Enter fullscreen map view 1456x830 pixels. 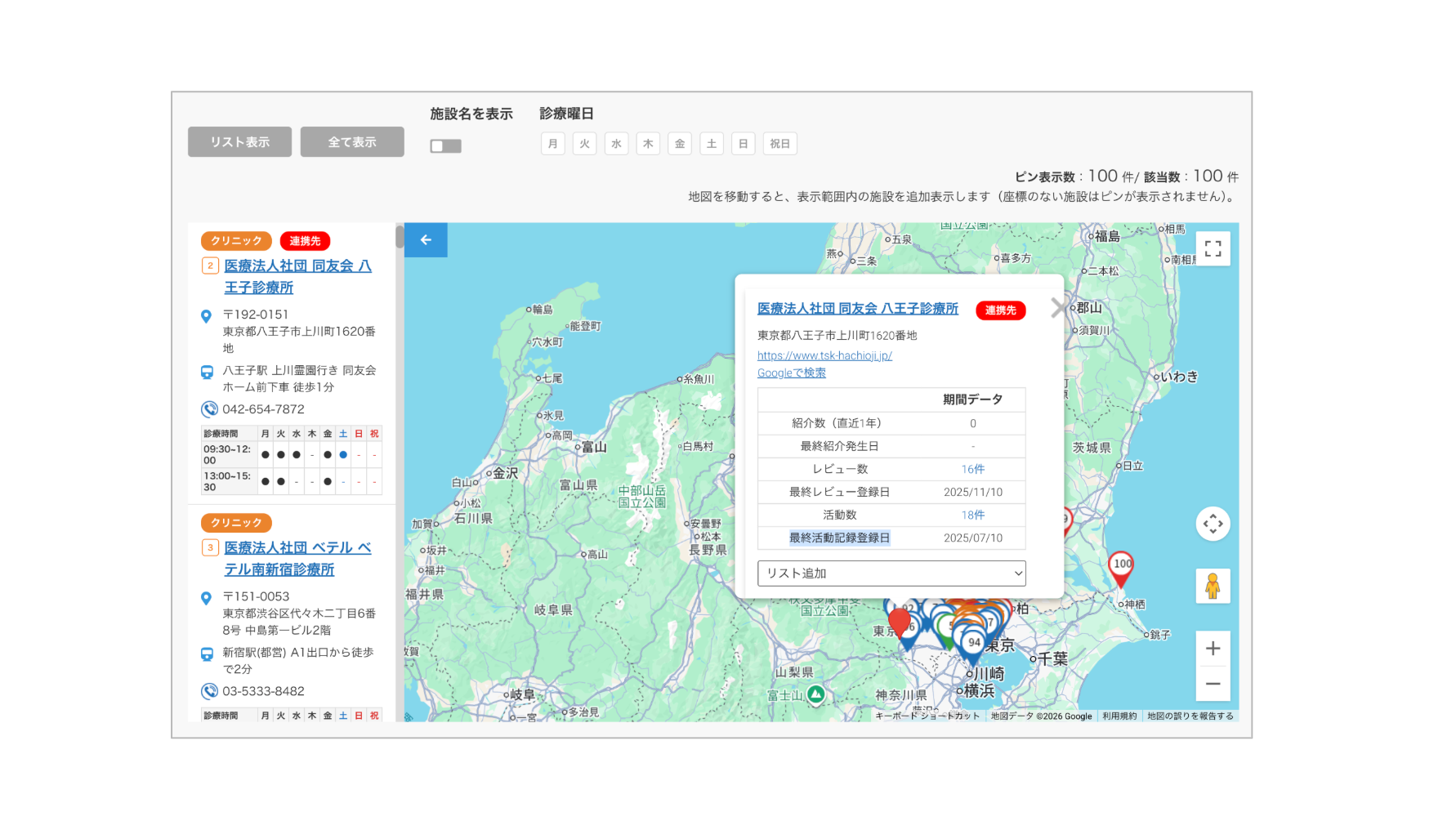point(1213,248)
